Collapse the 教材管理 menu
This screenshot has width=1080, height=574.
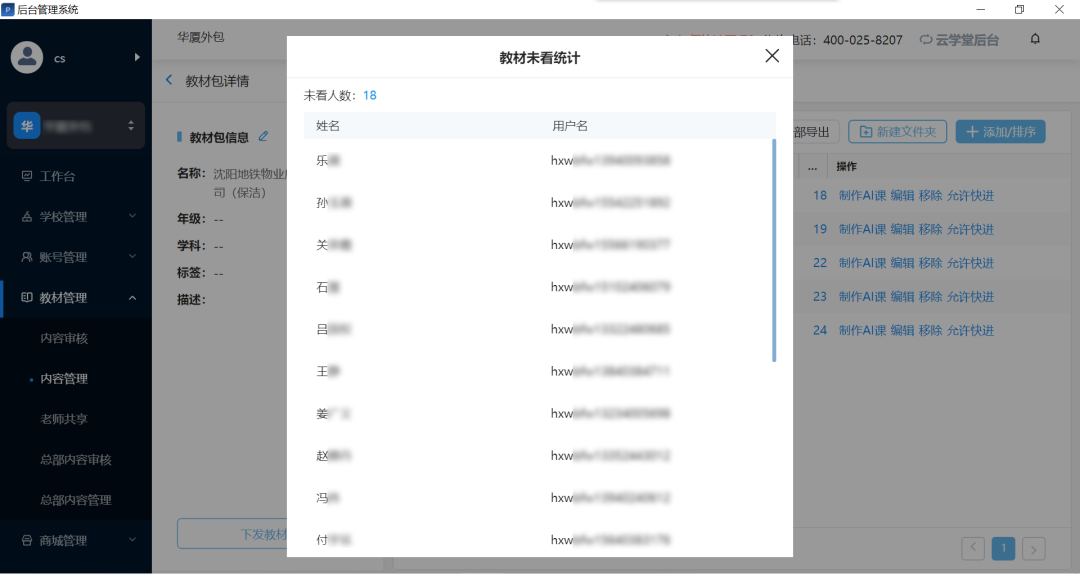76,298
